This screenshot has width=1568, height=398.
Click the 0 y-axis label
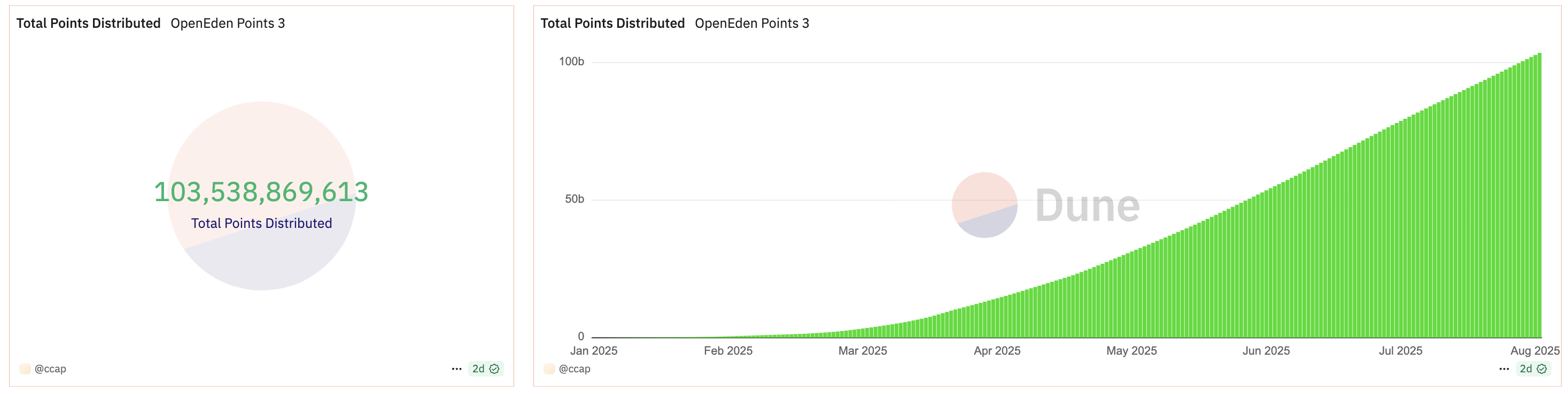click(581, 336)
